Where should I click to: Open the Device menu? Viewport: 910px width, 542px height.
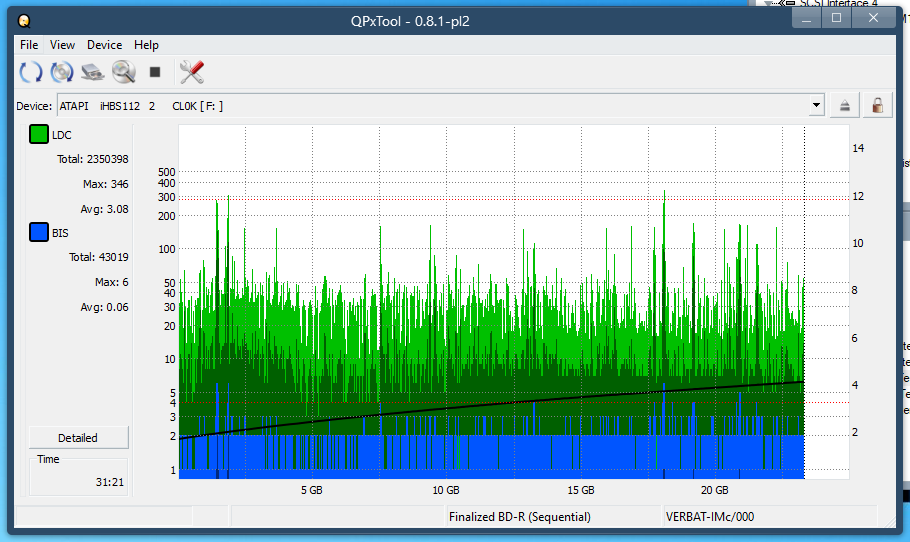pos(104,45)
